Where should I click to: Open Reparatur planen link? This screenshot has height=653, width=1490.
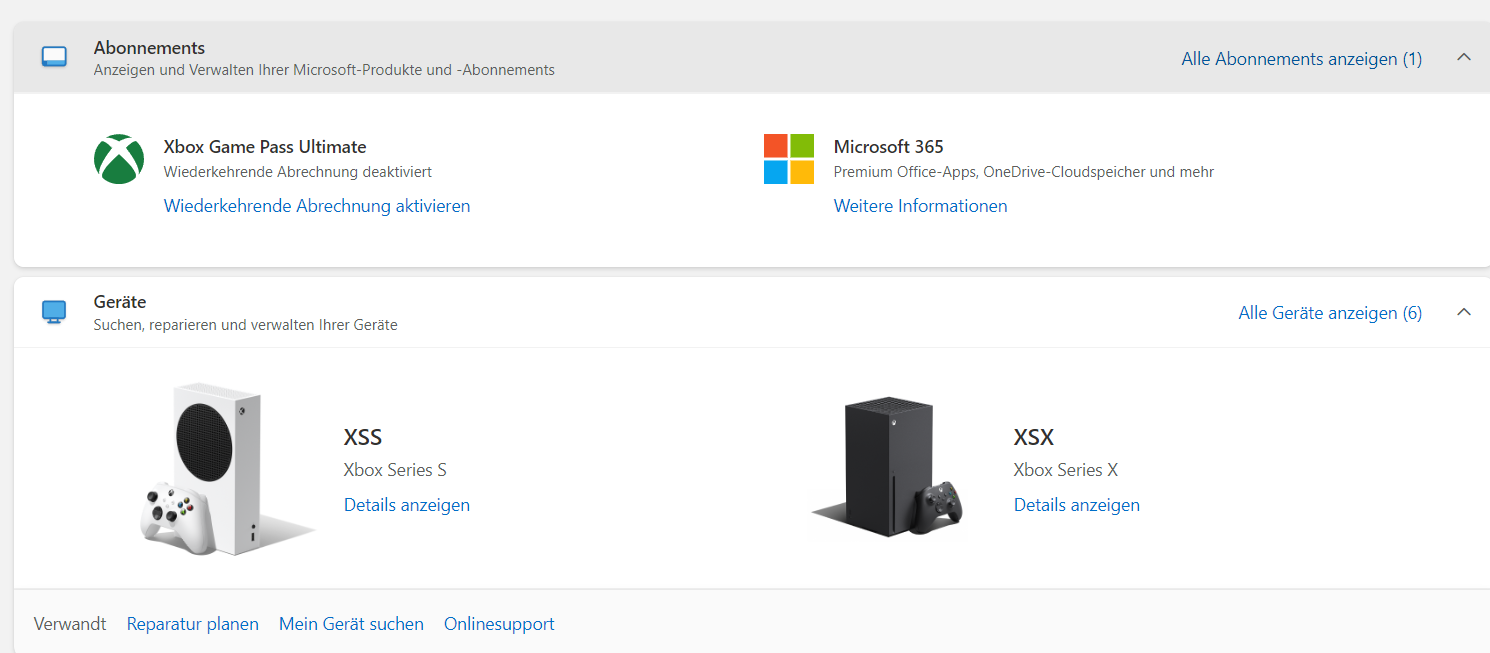193,624
